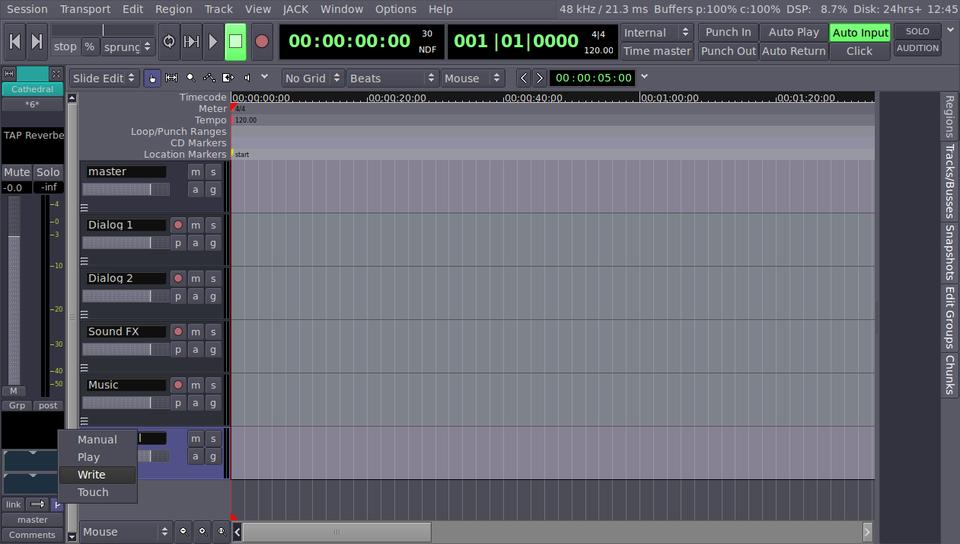Select the Range selection tool
The image size is (960, 544).
coord(171,78)
